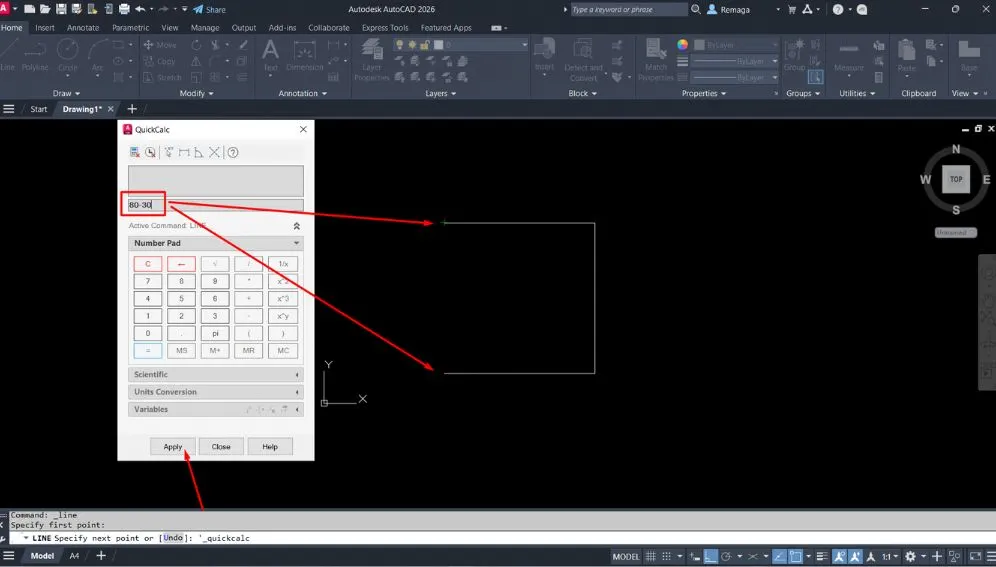Switch to the Annotate ribbon tab
996x567 pixels.
click(83, 28)
